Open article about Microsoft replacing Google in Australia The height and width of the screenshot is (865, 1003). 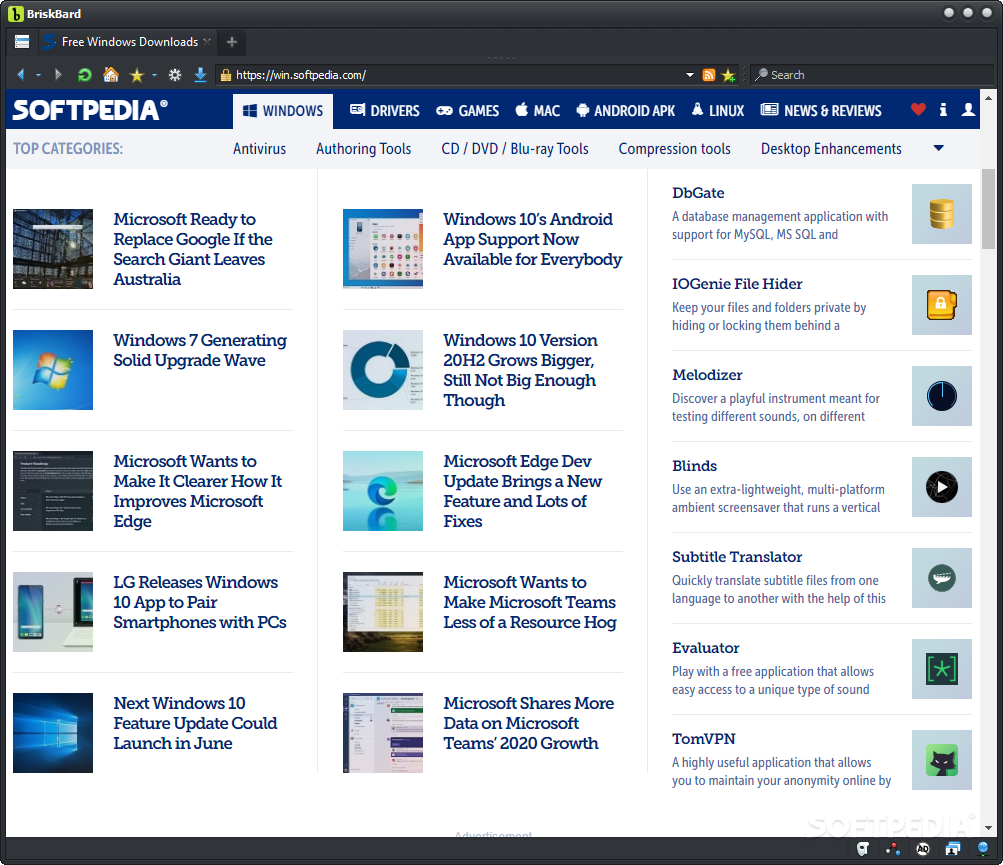[x=193, y=249]
